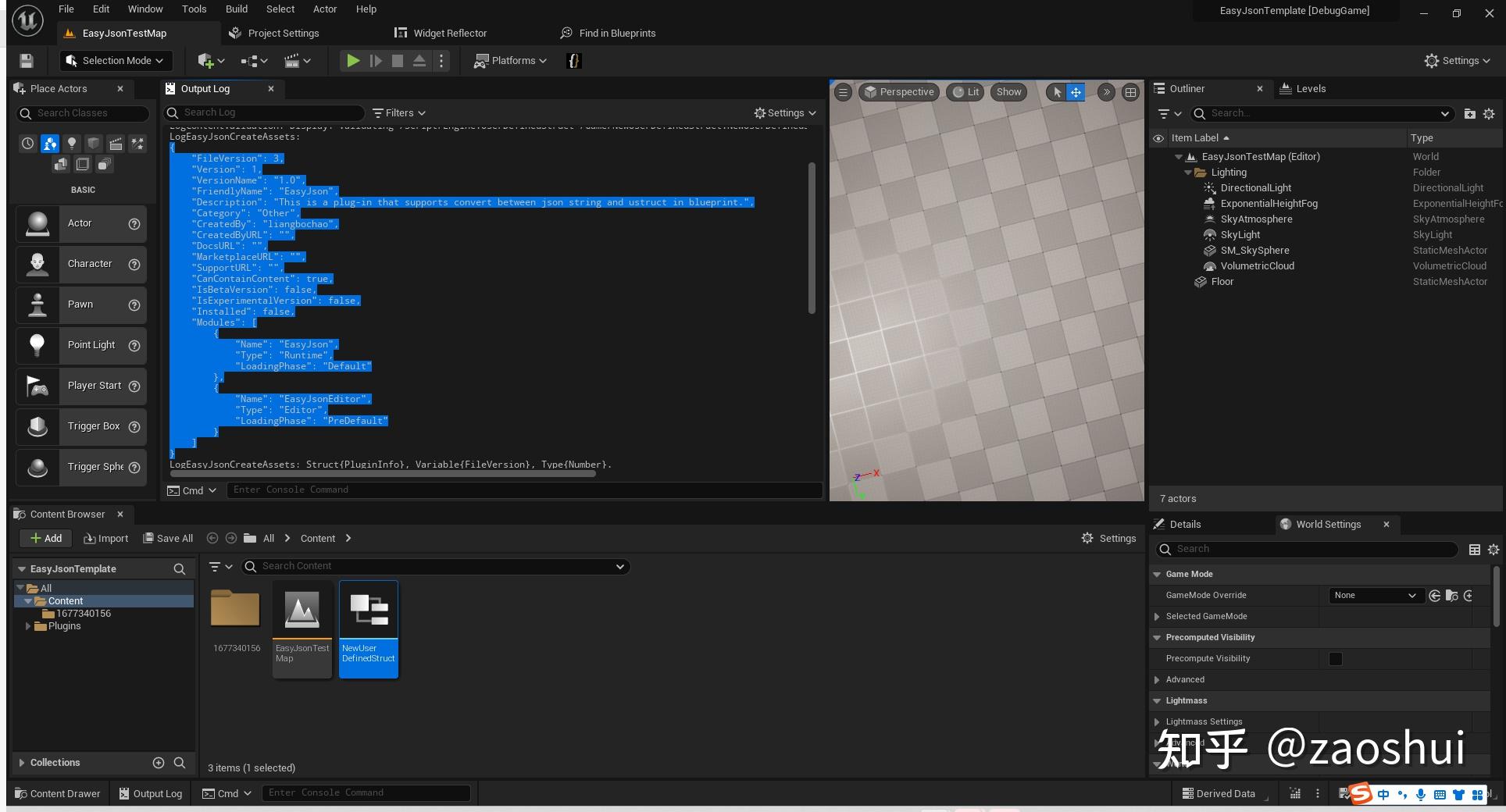This screenshot has width=1506, height=812.
Task: Click the Save icon in main toolbar
Action: tap(27, 61)
